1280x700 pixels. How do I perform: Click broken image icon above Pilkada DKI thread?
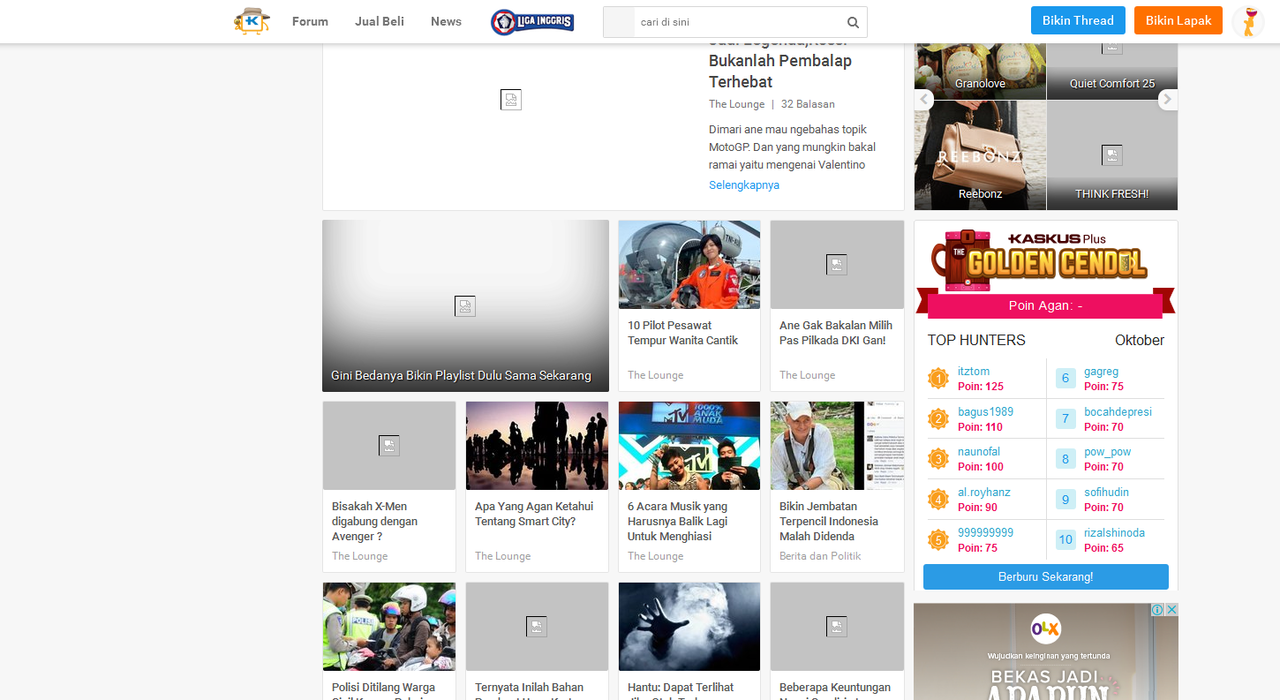(x=837, y=264)
